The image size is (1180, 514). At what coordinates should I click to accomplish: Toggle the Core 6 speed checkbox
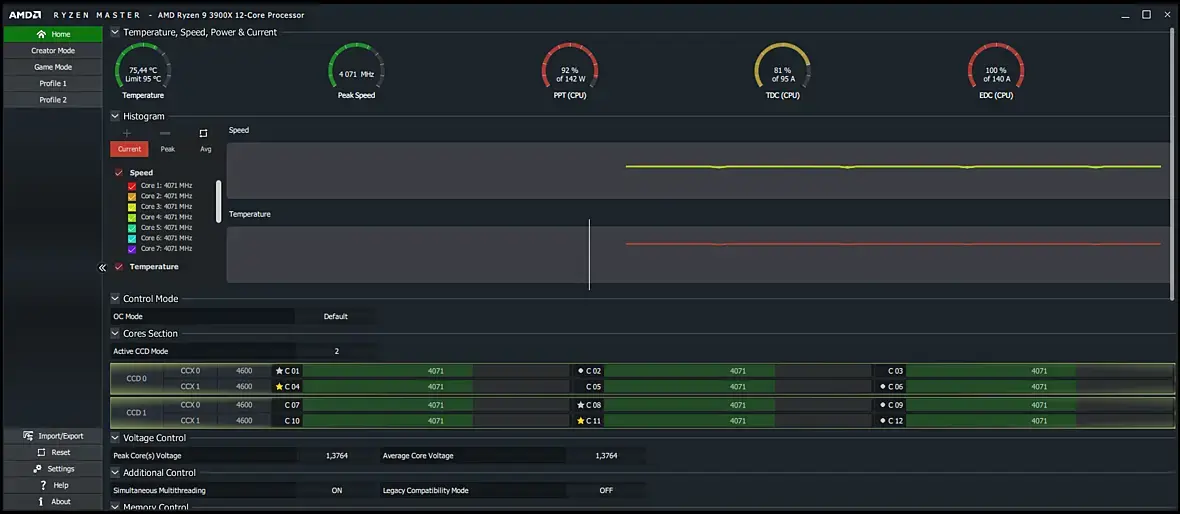pos(132,238)
